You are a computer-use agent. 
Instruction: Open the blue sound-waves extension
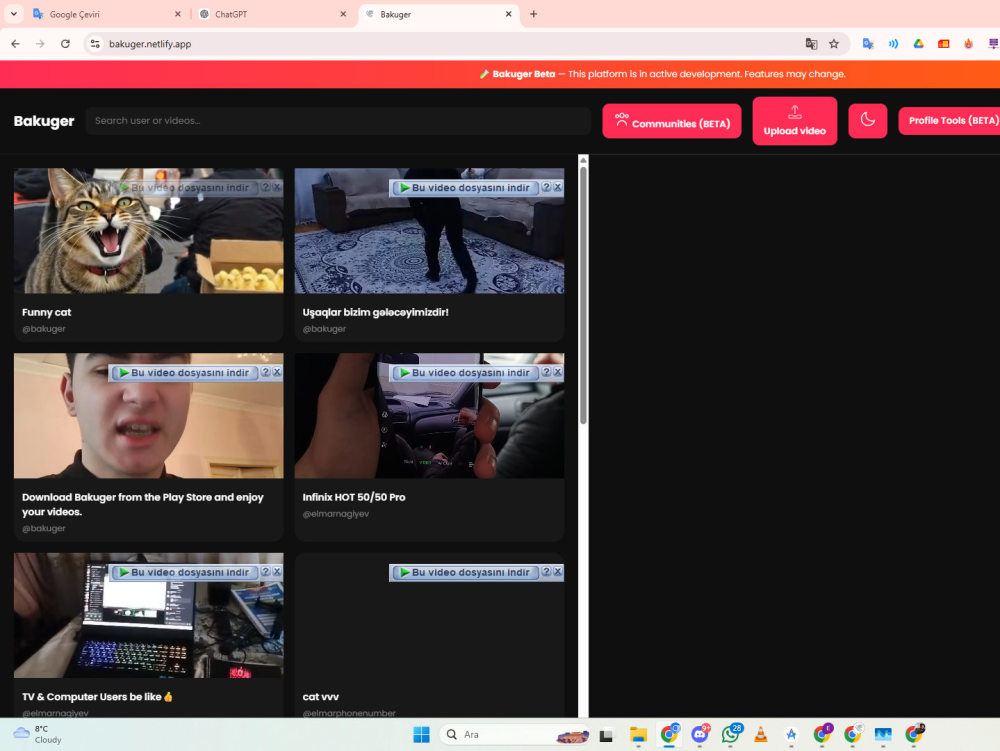tap(893, 44)
